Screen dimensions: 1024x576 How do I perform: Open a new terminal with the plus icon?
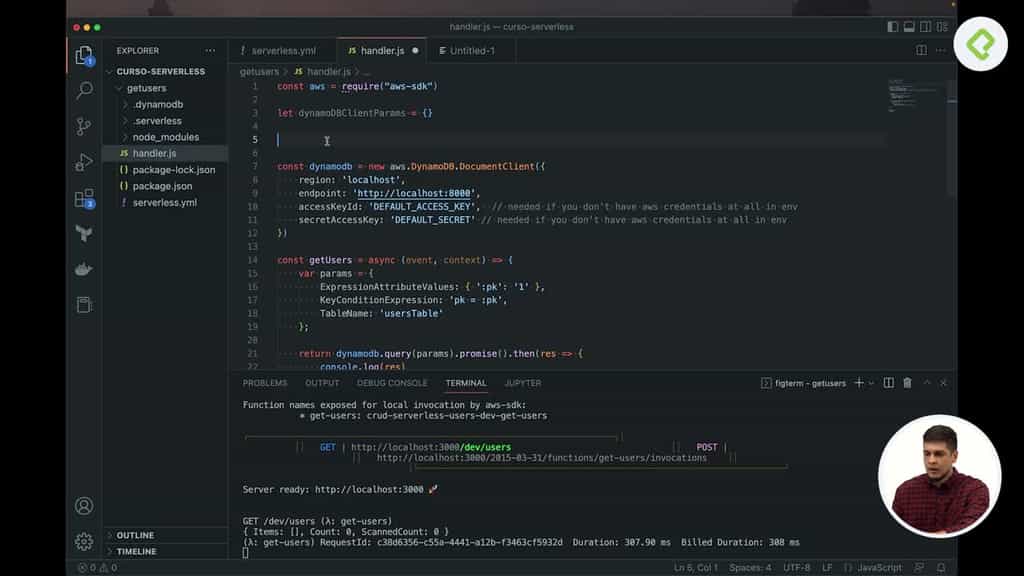click(x=858, y=383)
